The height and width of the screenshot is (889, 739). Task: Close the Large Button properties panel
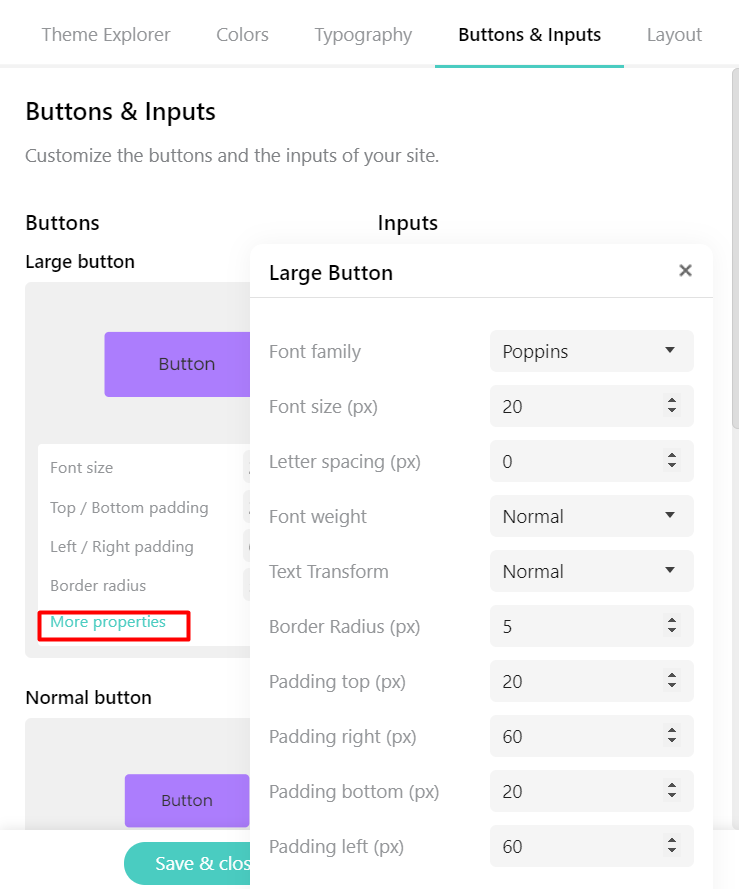[685, 270]
